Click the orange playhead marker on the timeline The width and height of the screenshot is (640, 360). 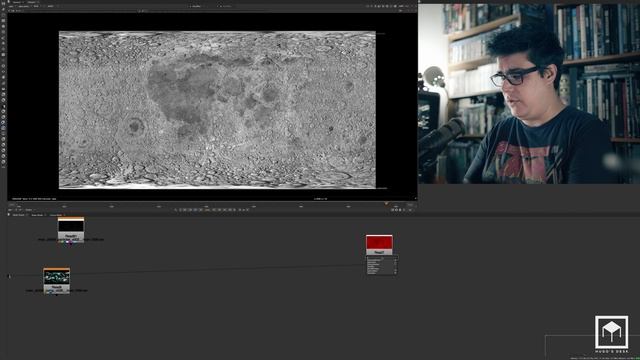[x=386, y=203]
